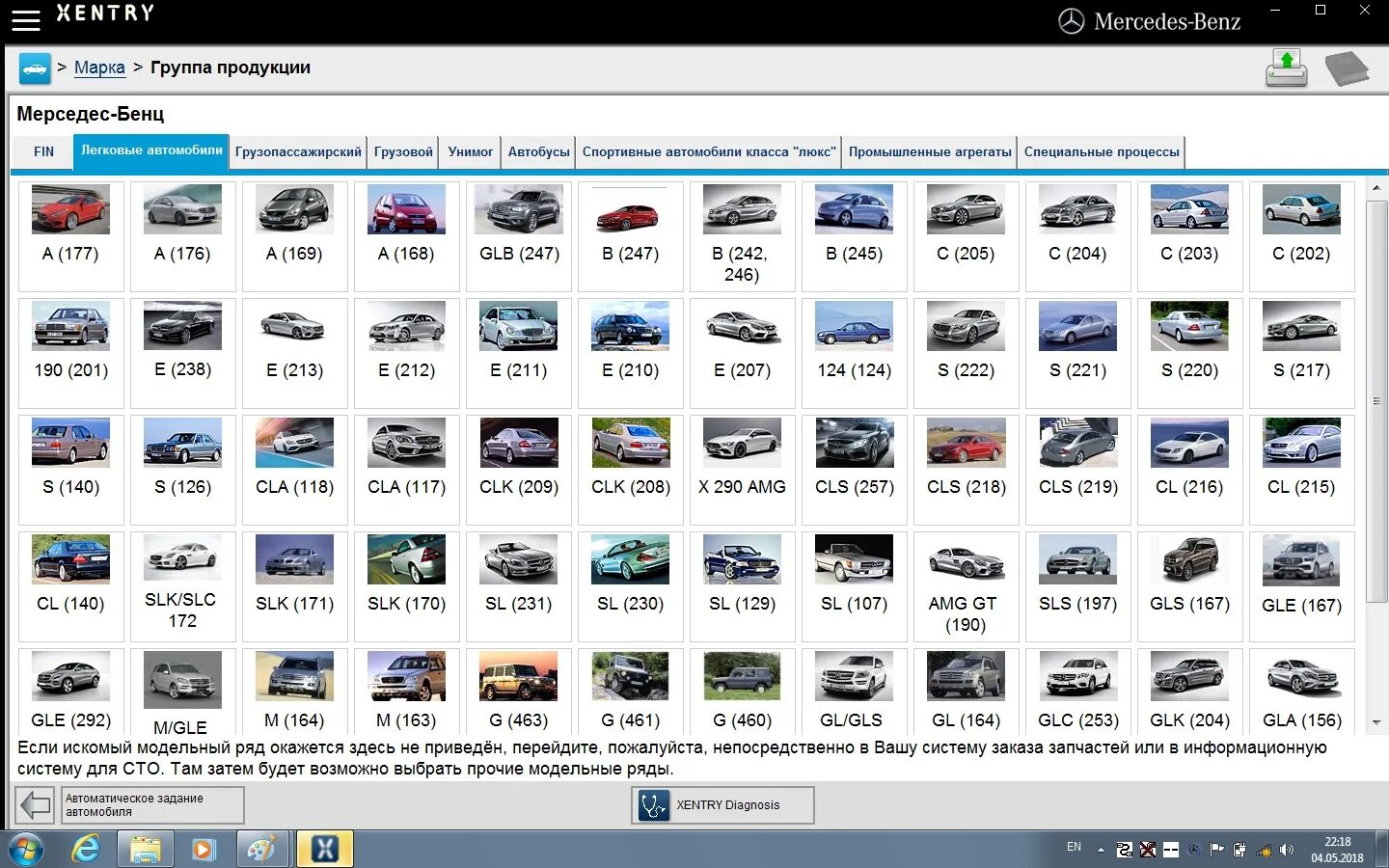The image size is (1389, 868).
Task: Open the EN language indicator
Action: [x=1074, y=847]
